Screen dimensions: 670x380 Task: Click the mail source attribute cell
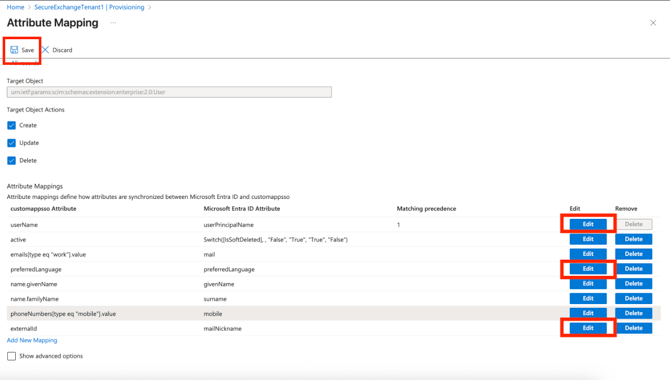pos(209,255)
